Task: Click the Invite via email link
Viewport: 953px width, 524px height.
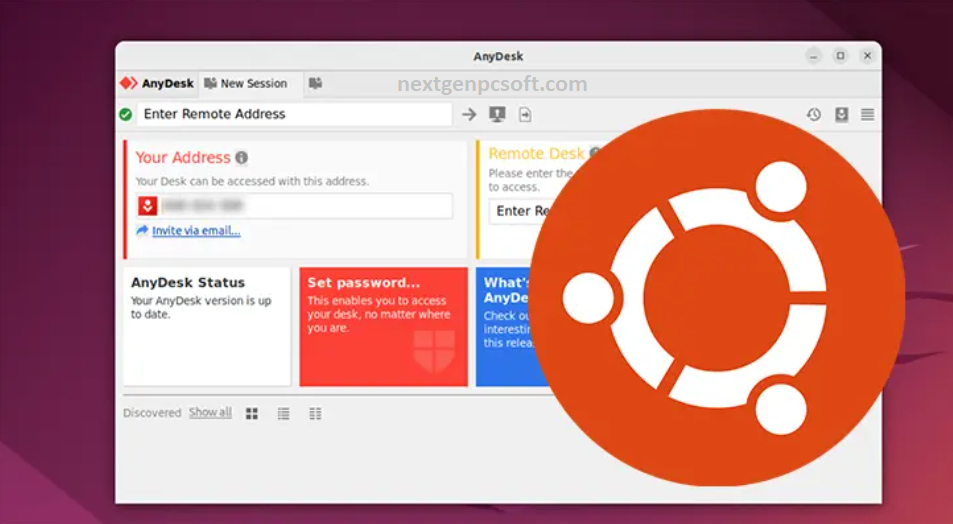Action: [x=196, y=231]
